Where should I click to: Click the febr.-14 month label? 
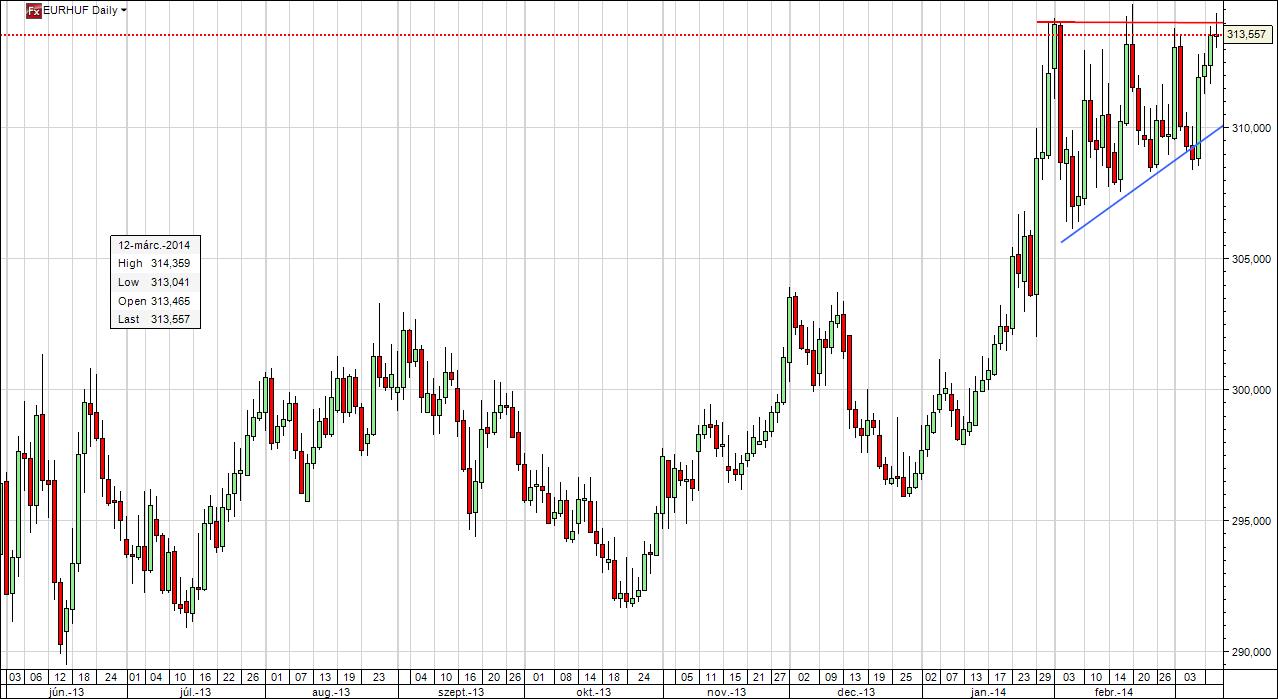[1113, 692]
